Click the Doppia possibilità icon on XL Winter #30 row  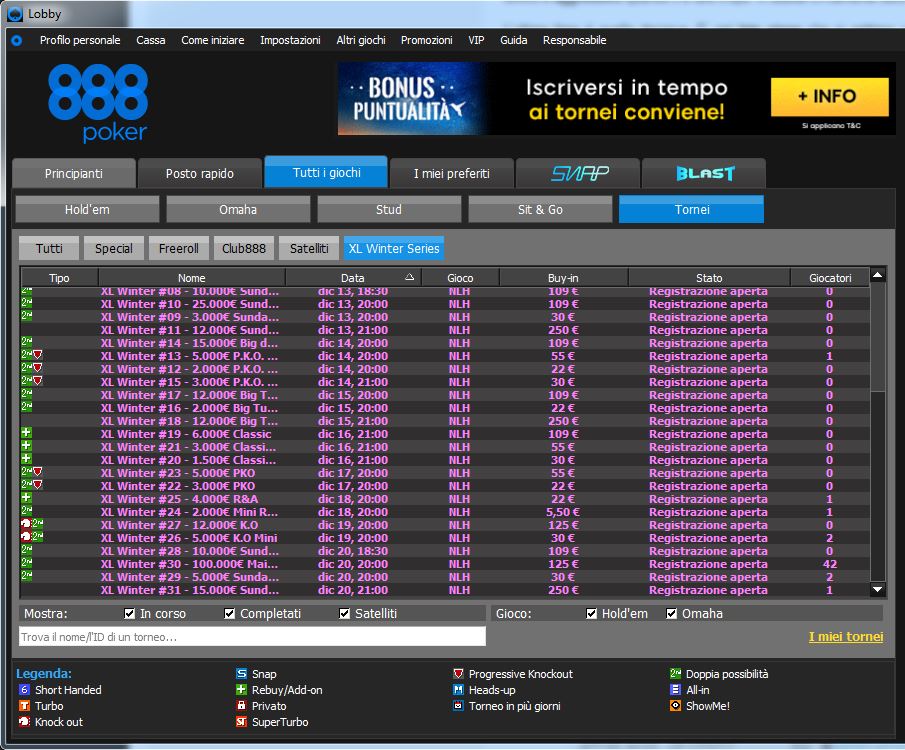pos(27,563)
